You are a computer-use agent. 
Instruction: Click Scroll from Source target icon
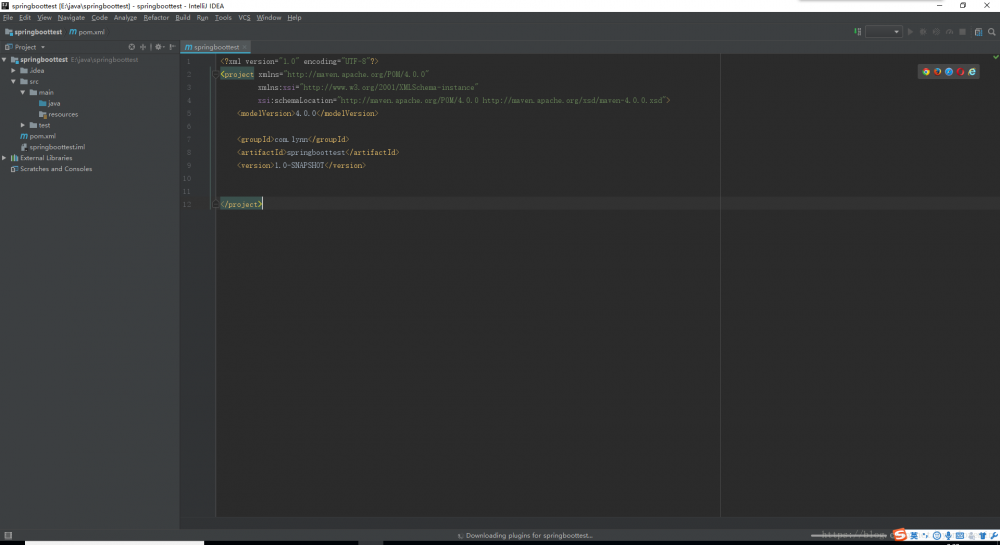[x=132, y=47]
